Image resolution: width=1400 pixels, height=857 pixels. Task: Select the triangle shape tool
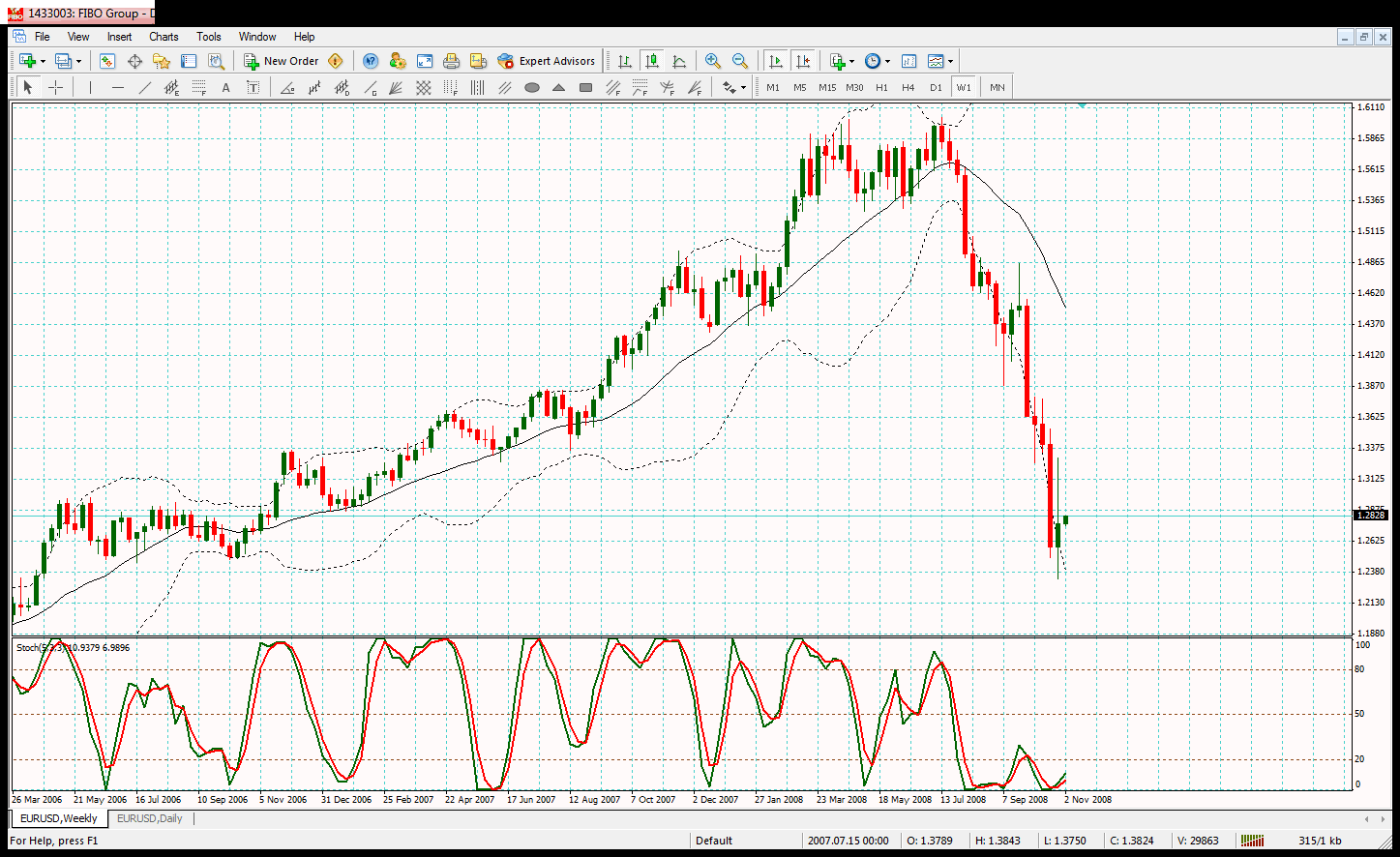558,87
